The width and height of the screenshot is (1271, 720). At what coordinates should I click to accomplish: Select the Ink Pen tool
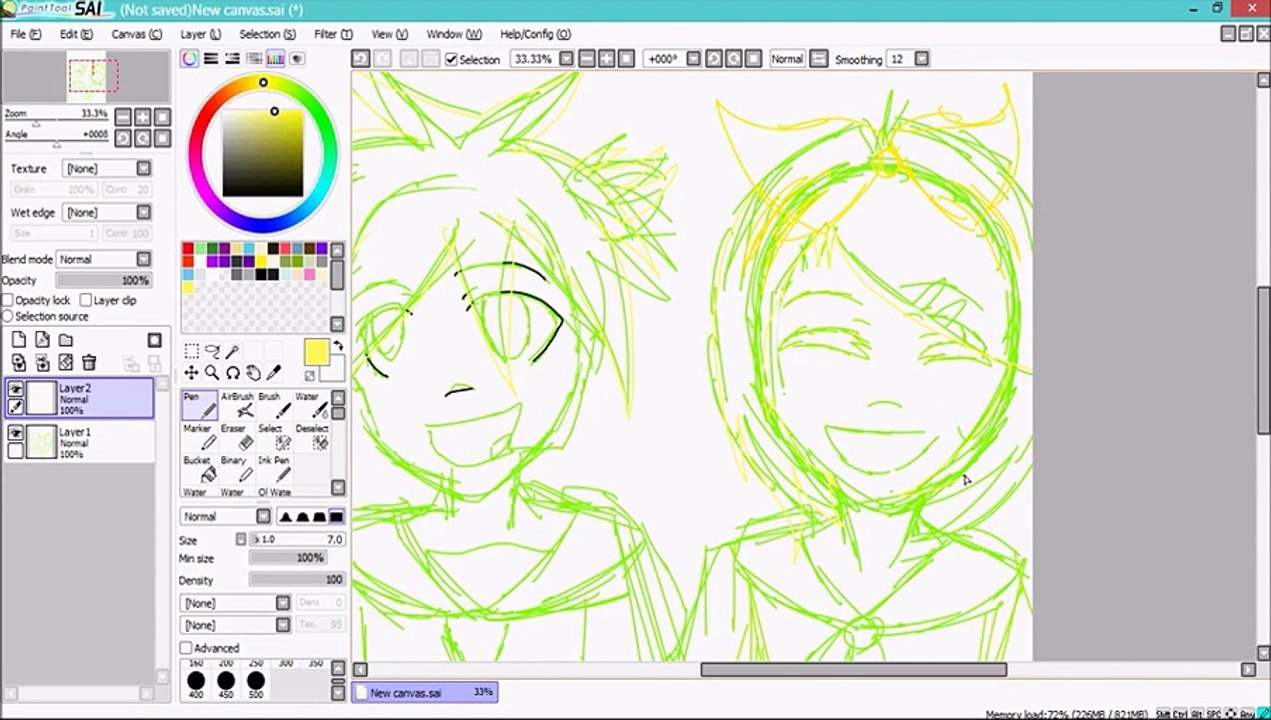point(275,469)
